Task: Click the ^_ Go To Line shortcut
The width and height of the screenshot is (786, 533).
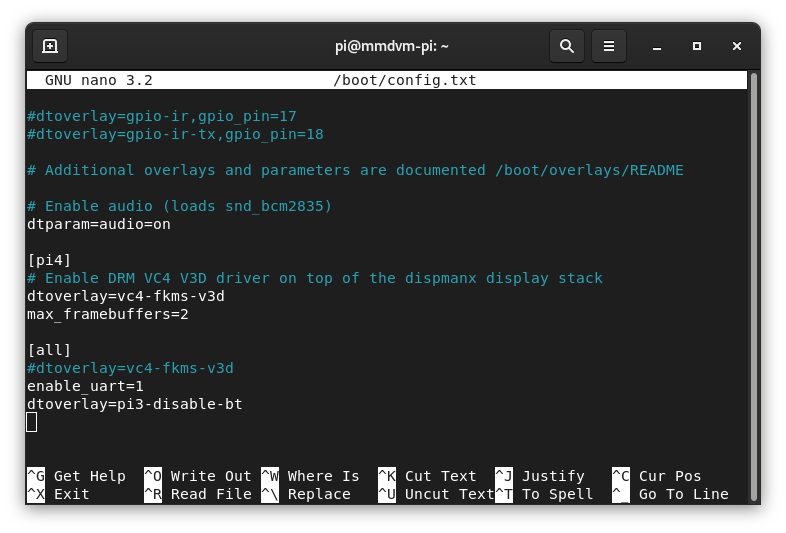Action: [x=670, y=494]
